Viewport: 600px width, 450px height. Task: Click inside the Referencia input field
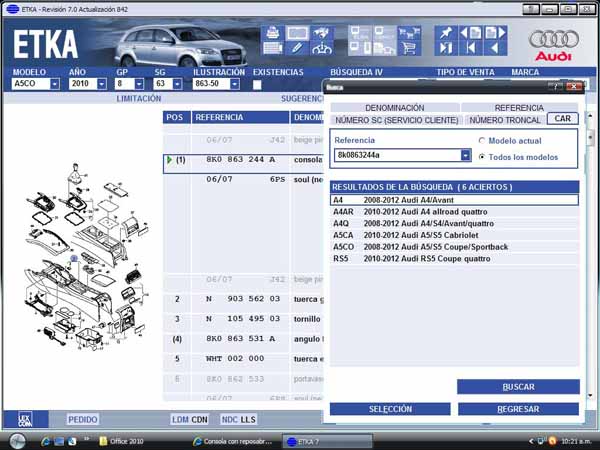pyautogui.click(x=398, y=155)
